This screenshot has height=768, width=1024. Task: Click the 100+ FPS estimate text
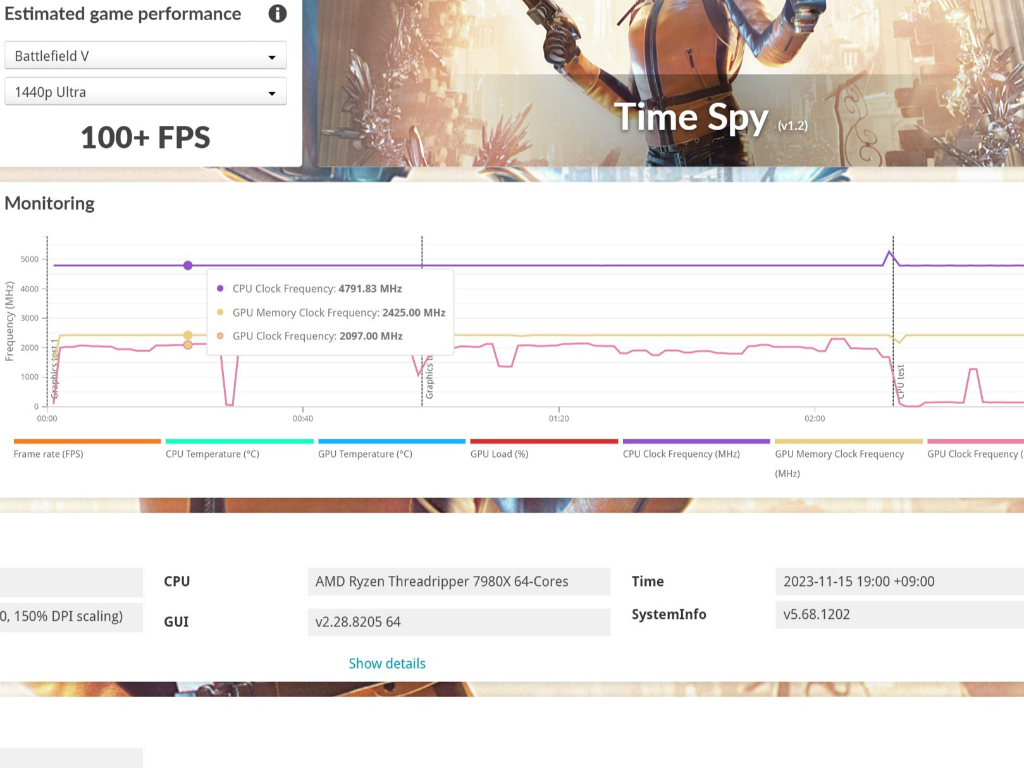(x=145, y=137)
